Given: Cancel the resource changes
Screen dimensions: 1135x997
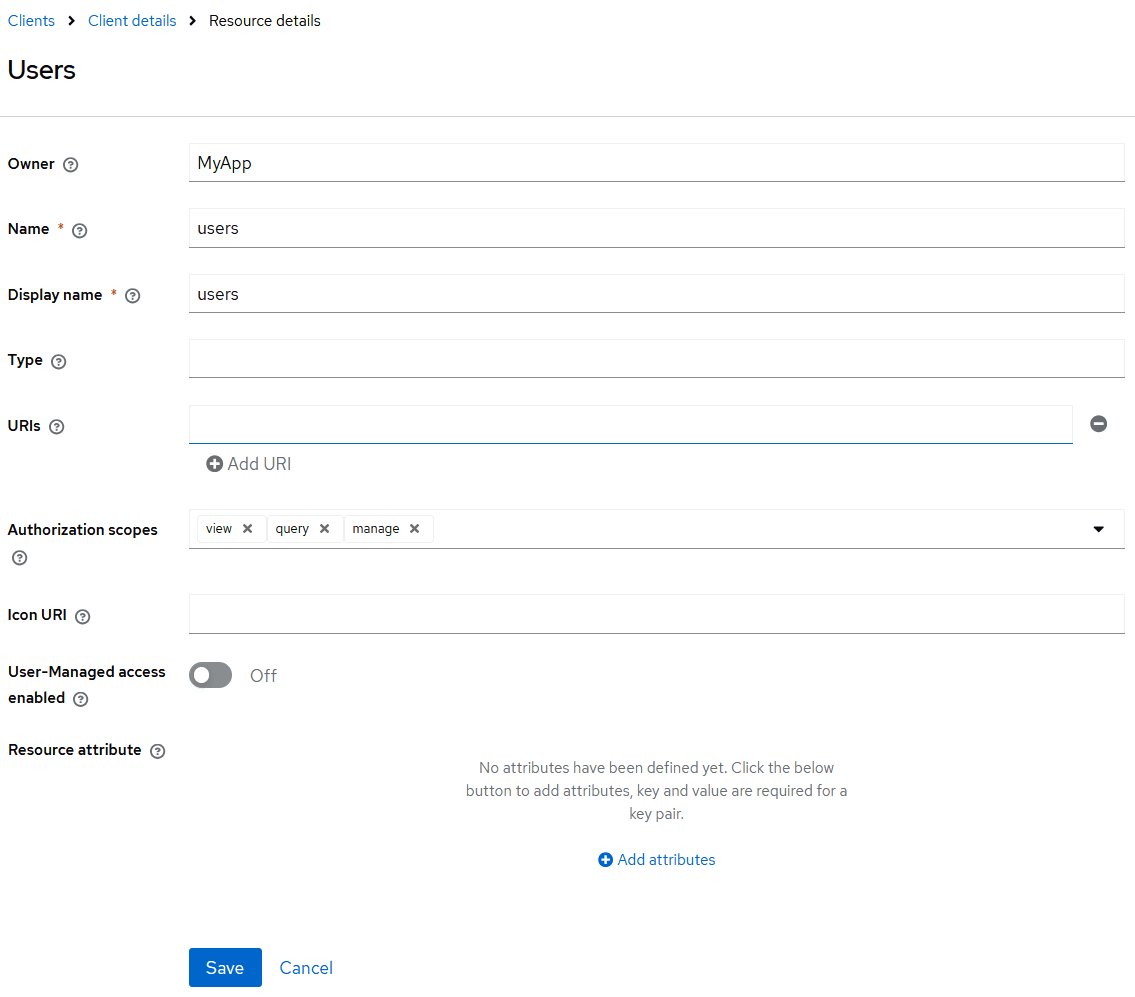Looking at the screenshot, I should pyautogui.click(x=305, y=967).
